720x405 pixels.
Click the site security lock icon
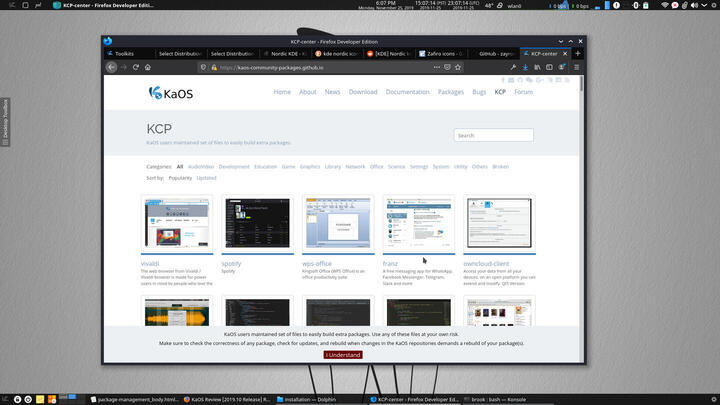tap(214, 68)
